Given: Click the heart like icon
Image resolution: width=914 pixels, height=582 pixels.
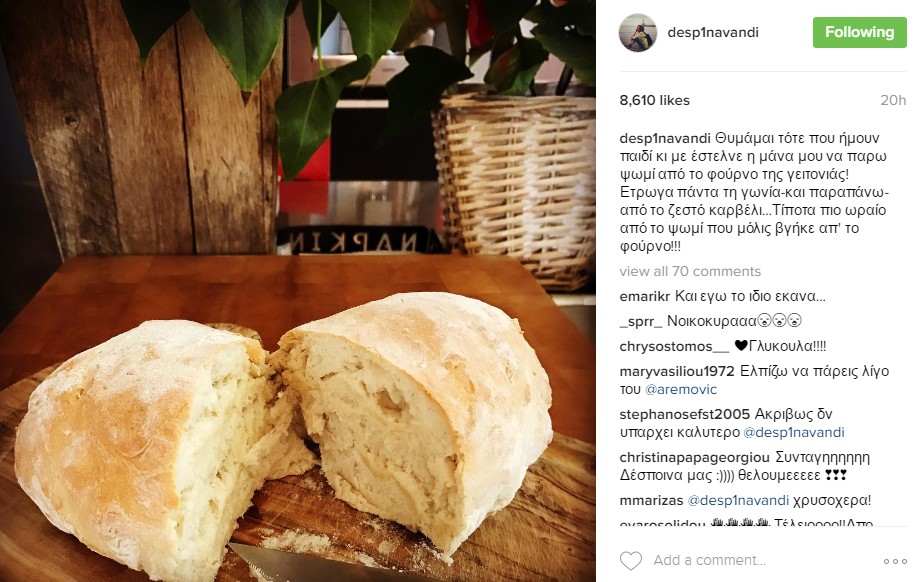Looking at the screenshot, I should click(630, 560).
